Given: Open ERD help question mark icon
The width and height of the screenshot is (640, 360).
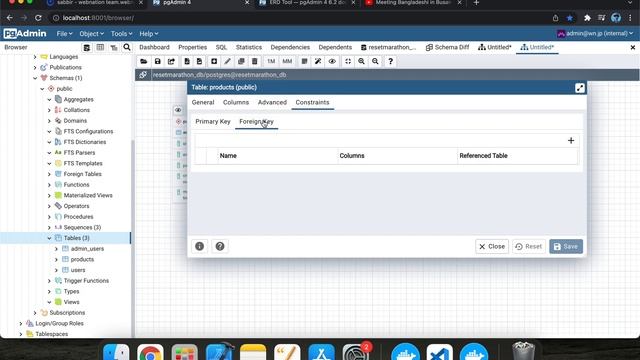Looking at the screenshot, I should pyautogui.click(x=391, y=62).
